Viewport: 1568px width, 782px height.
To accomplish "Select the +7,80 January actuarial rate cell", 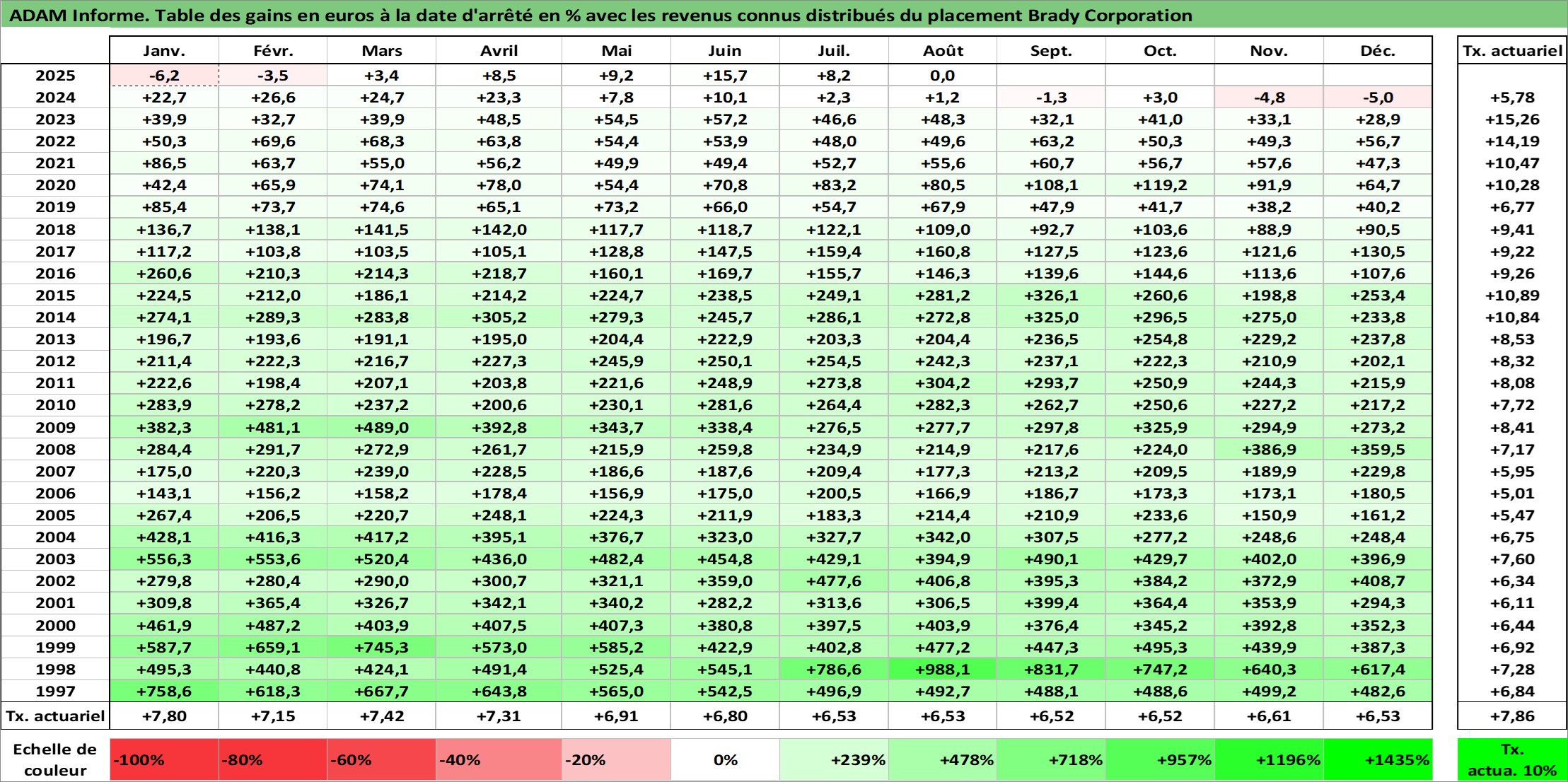I will (x=164, y=716).
